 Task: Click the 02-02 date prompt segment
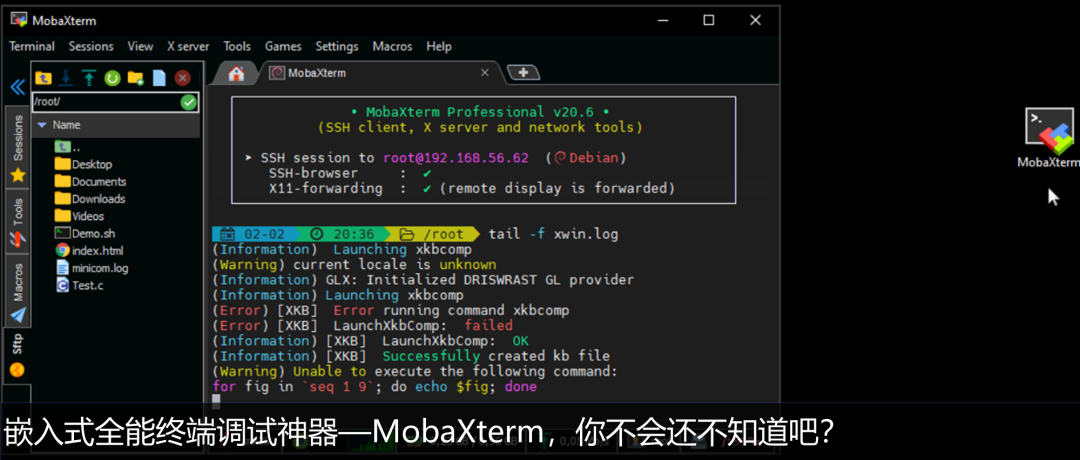(x=255, y=234)
